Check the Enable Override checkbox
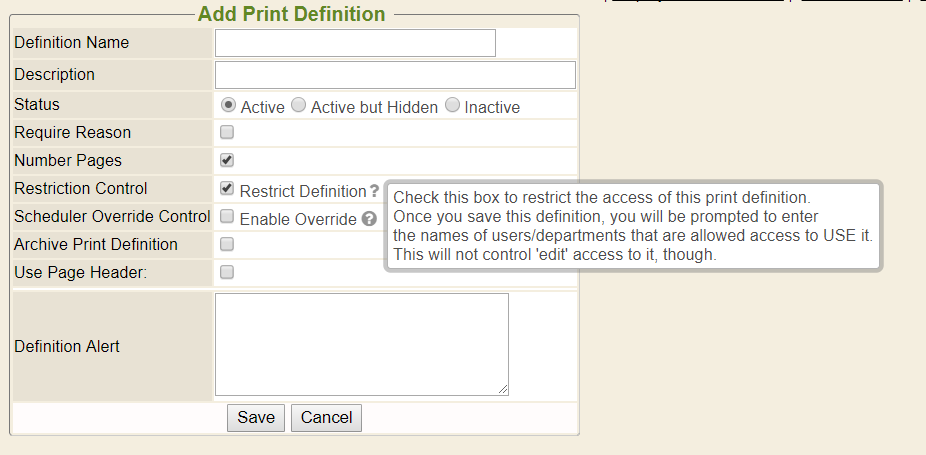Image resolution: width=926 pixels, height=455 pixels. tap(227, 216)
